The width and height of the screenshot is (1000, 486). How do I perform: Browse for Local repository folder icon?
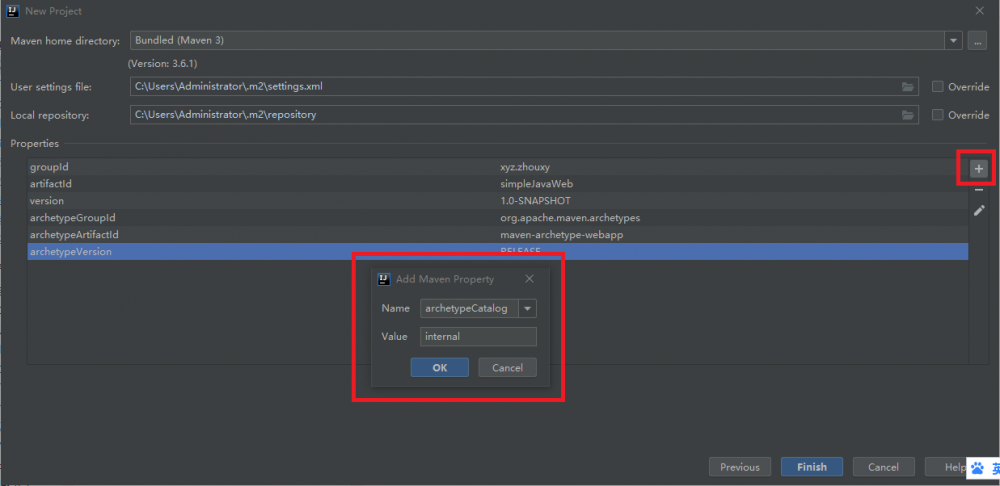[908, 115]
